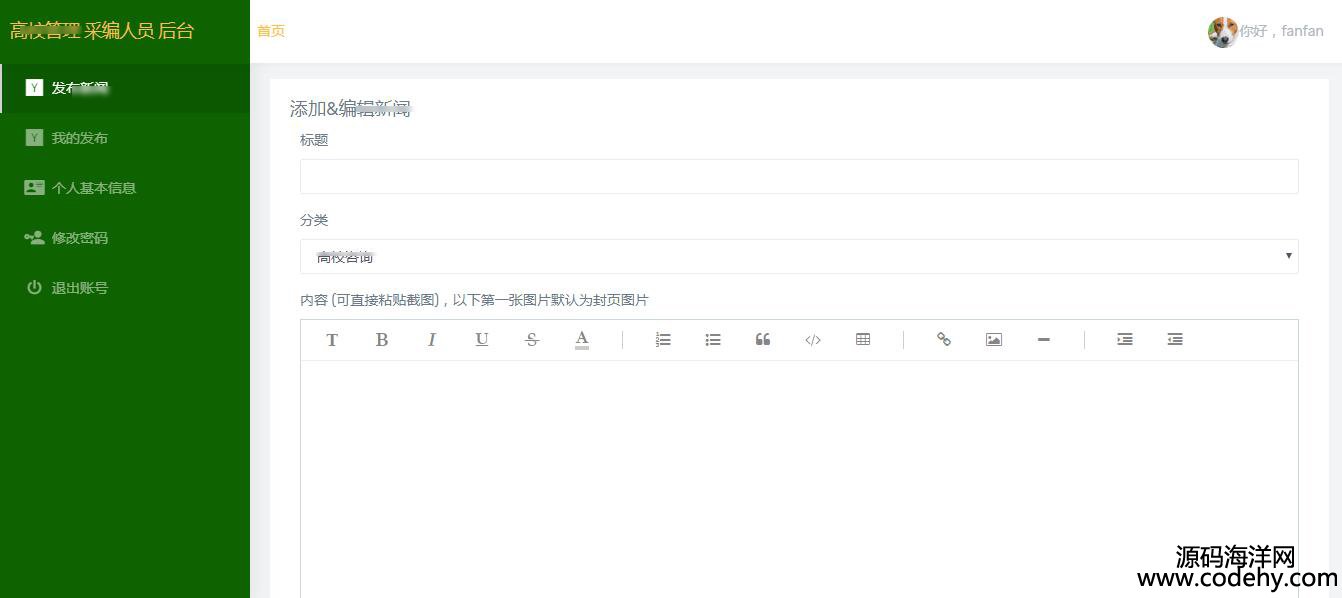The image size is (1342, 598).
Task: Open the heading style tool (T icon)
Action: pyautogui.click(x=332, y=340)
